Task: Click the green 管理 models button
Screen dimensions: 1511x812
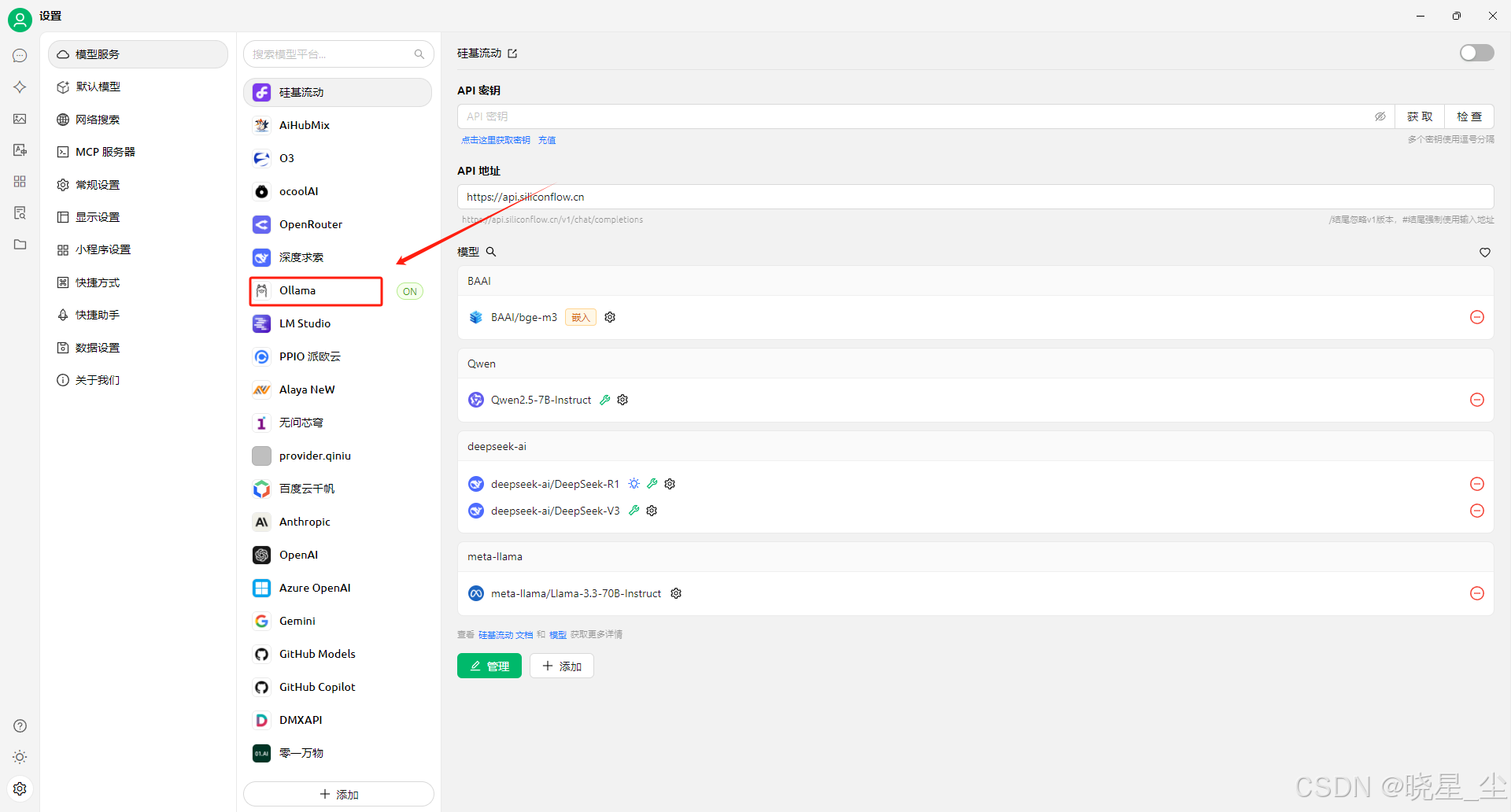Action: point(490,666)
